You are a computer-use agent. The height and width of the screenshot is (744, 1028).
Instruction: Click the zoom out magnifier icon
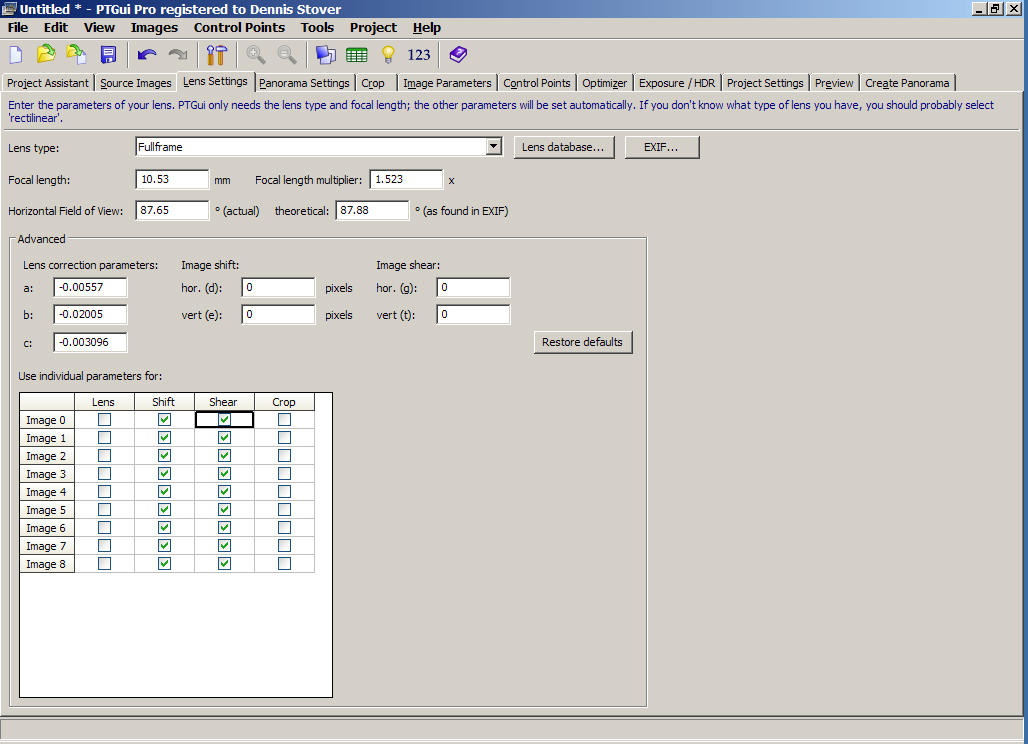[x=287, y=54]
